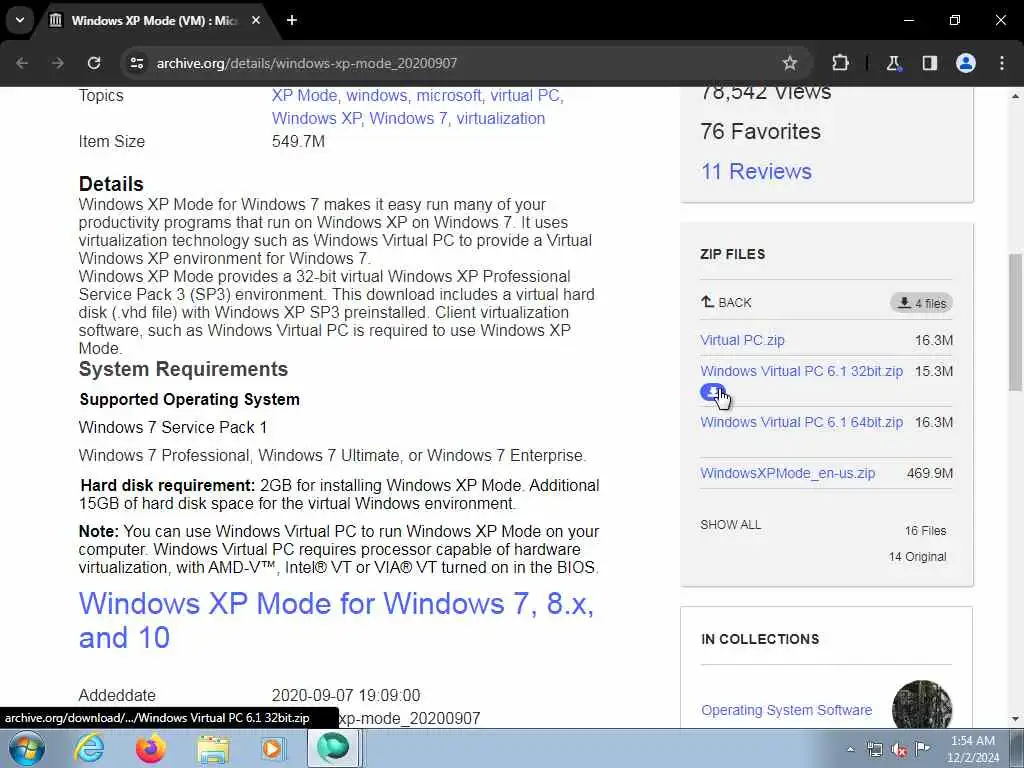
Task: Go forward to the next page
Action: (58, 63)
